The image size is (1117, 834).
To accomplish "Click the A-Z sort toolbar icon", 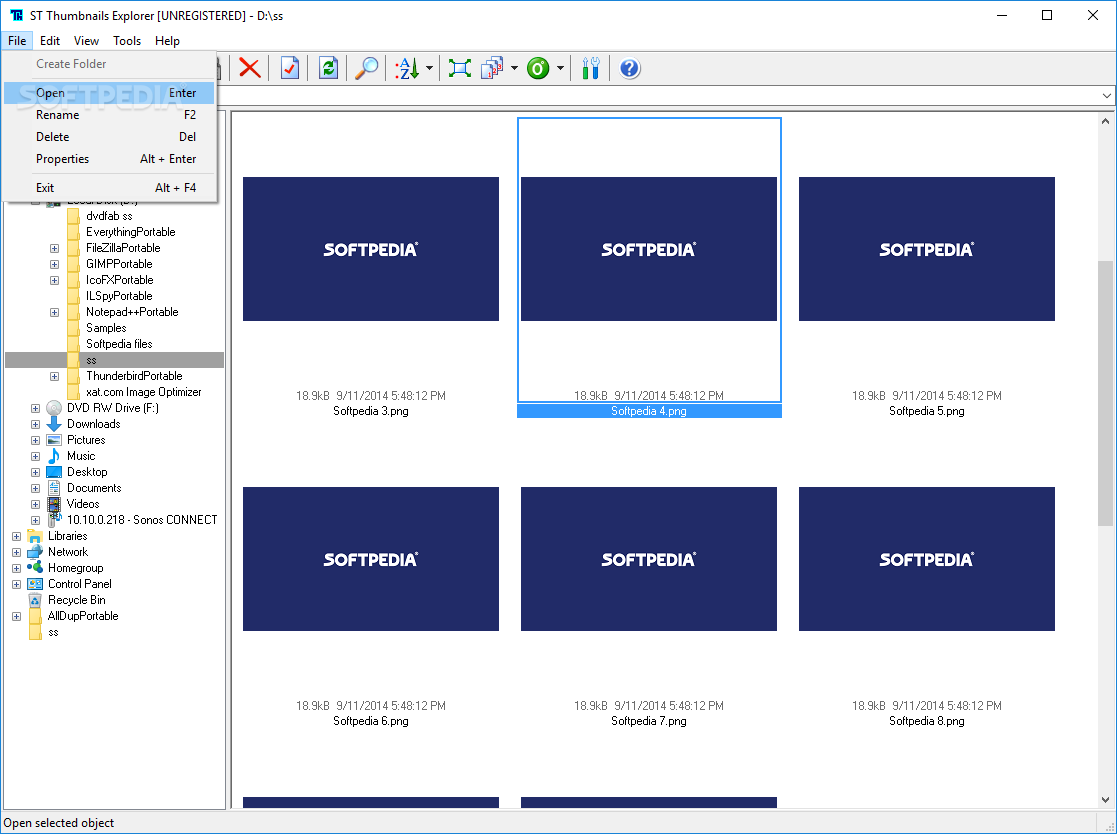I will click(407, 68).
